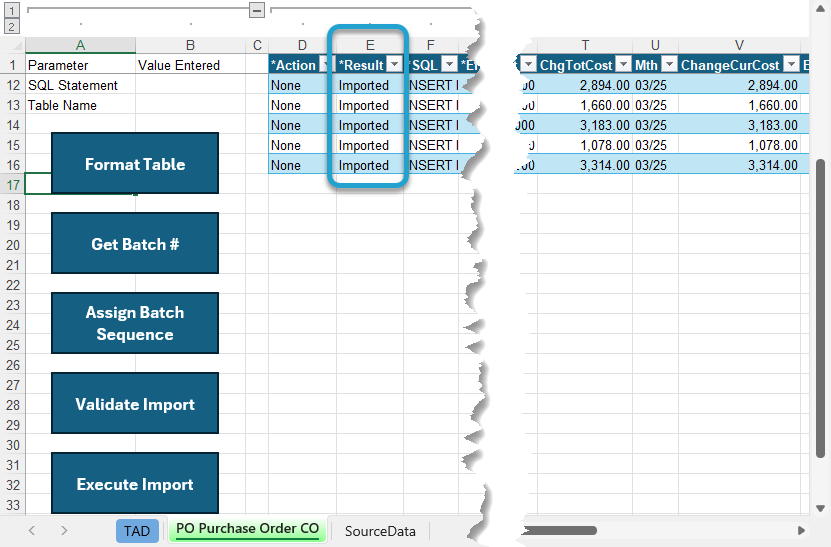
Task: Select column T header
Action: [585, 45]
